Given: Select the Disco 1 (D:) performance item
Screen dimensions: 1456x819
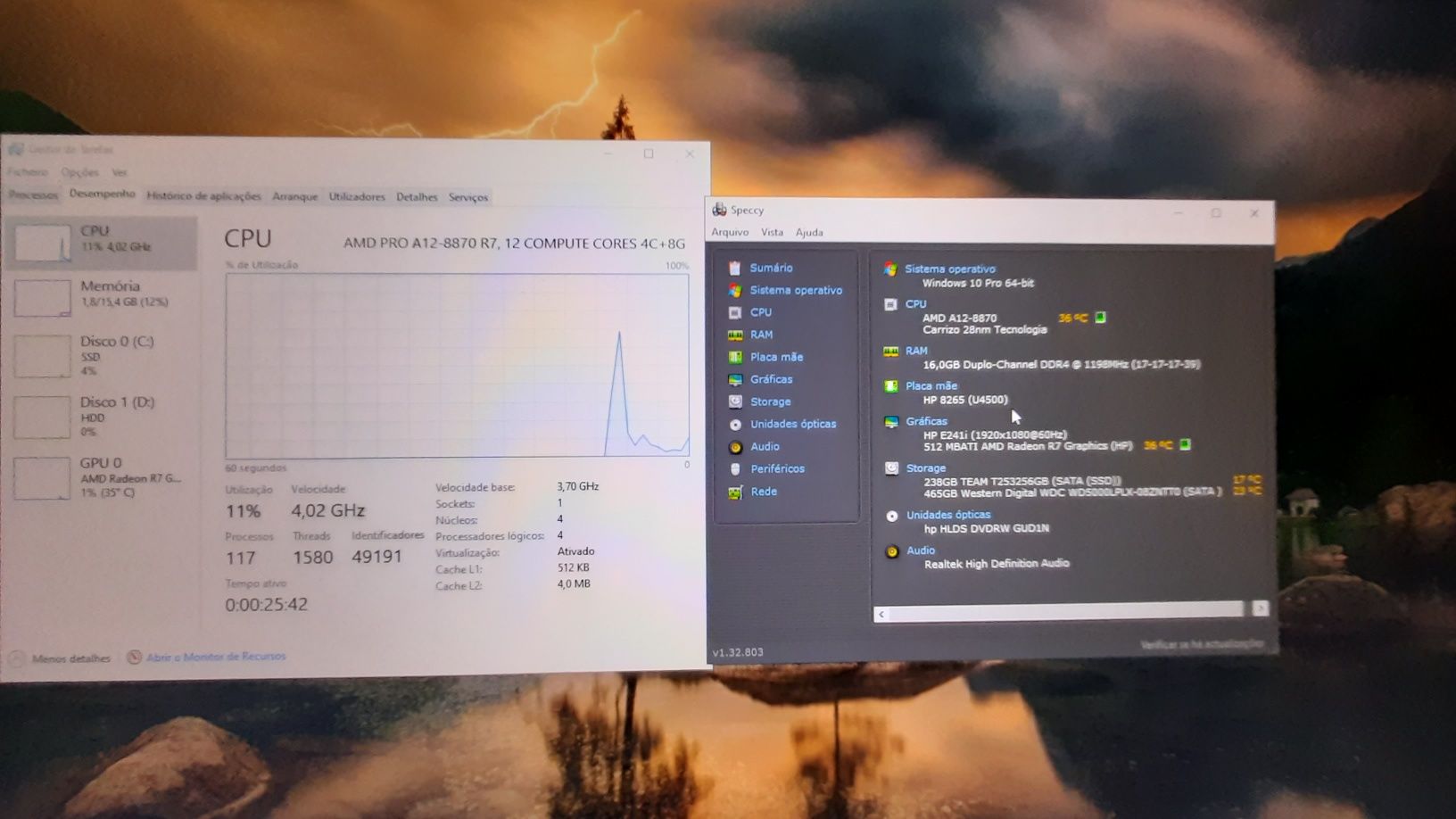Looking at the screenshot, I should [x=101, y=416].
